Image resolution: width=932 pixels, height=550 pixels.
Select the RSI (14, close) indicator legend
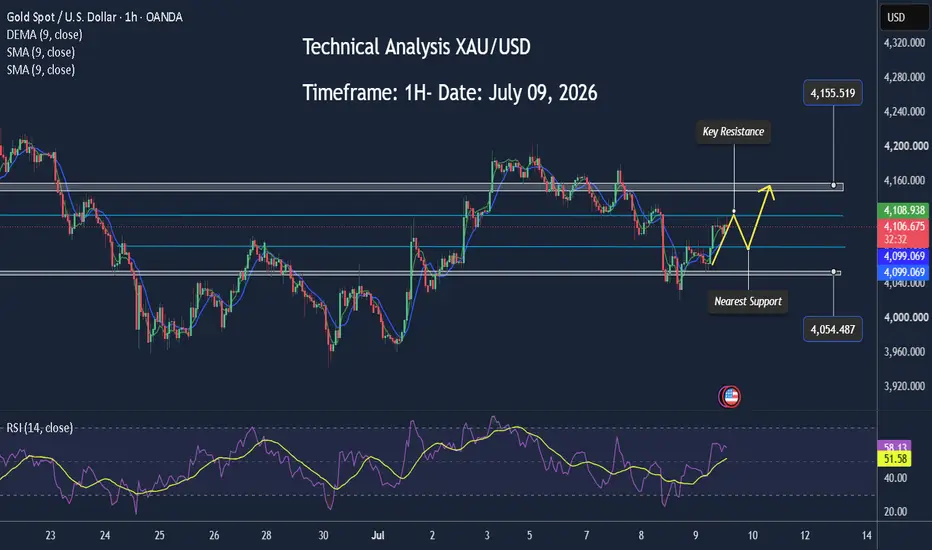[x=40, y=428]
